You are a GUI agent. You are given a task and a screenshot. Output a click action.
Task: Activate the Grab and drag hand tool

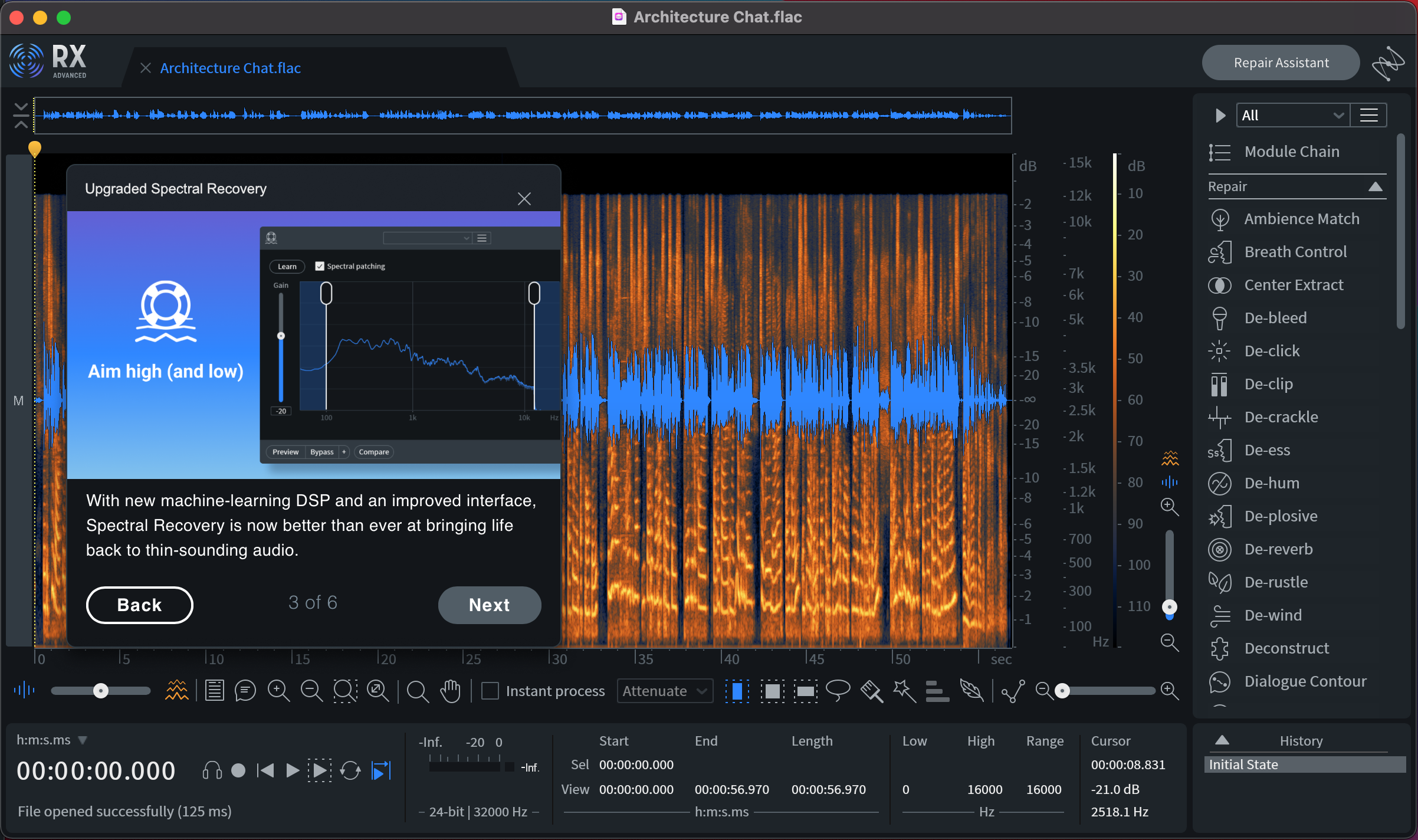451,690
